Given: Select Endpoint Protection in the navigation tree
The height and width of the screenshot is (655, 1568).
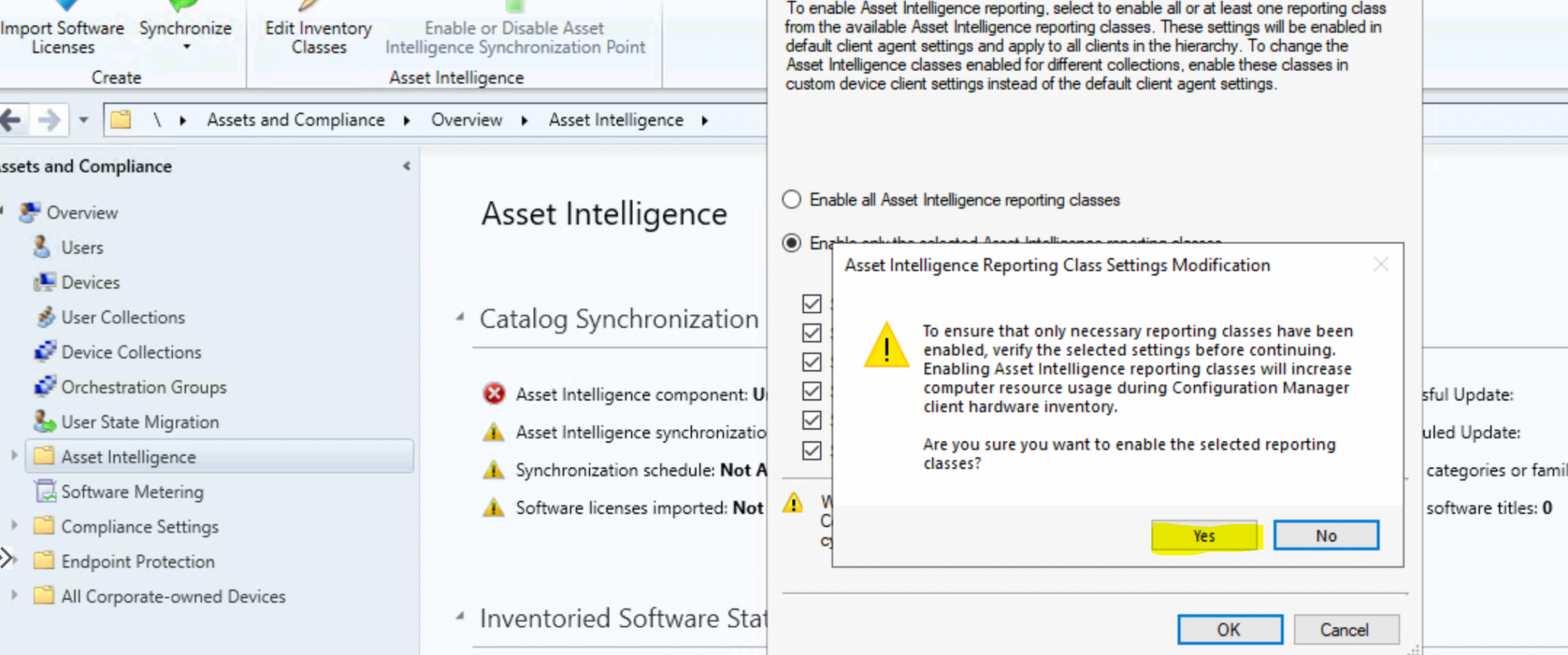Looking at the screenshot, I should point(138,561).
